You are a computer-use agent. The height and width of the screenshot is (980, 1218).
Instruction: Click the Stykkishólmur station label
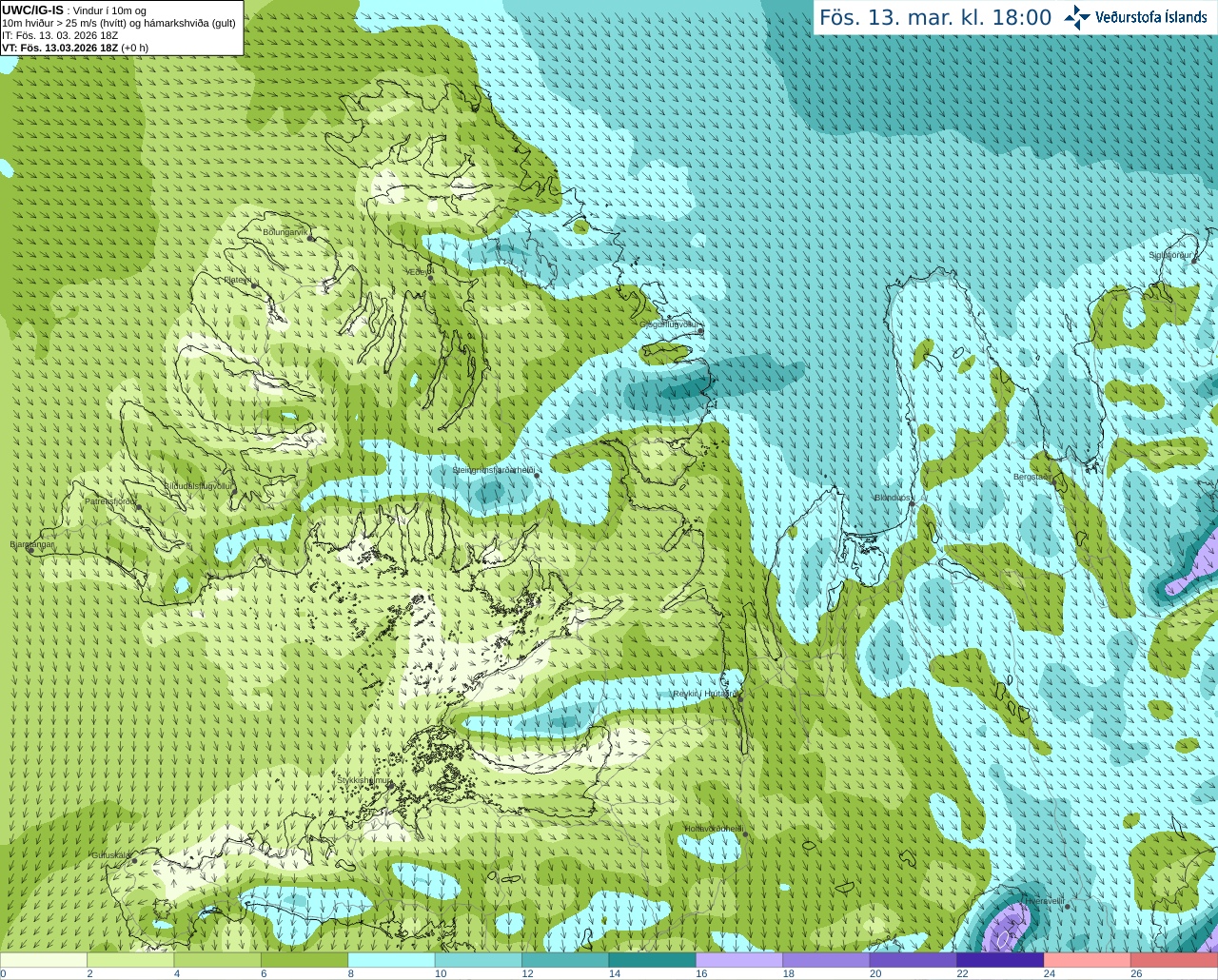point(363,780)
